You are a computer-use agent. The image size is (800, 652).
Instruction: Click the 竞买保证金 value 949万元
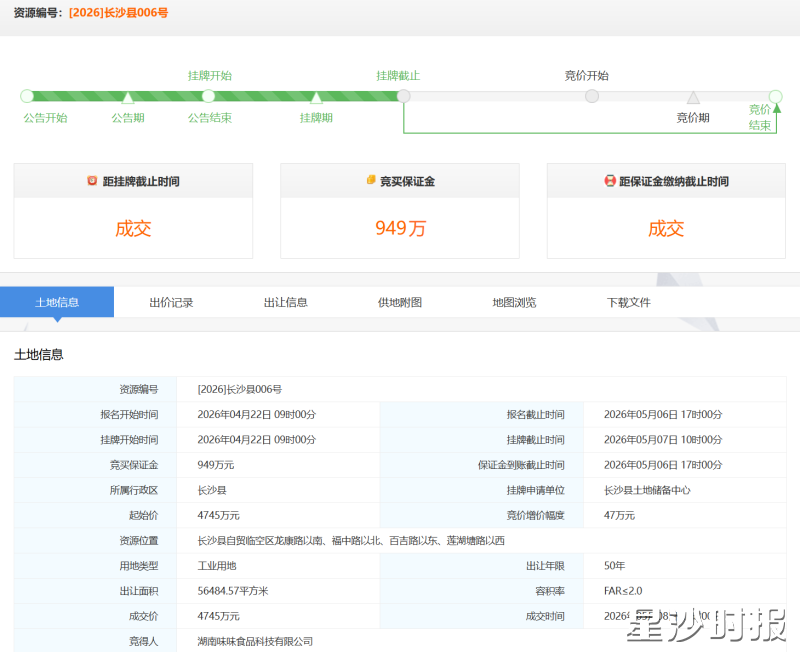tap(216, 465)
